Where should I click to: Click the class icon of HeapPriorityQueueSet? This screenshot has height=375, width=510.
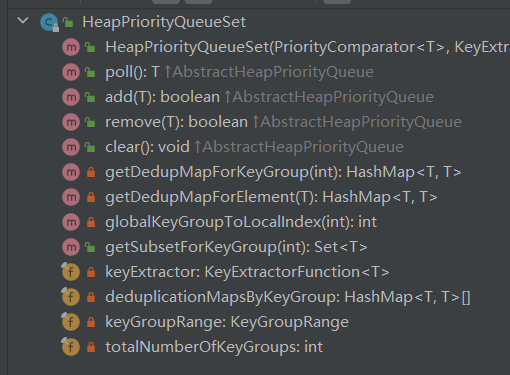coord(49,22)
